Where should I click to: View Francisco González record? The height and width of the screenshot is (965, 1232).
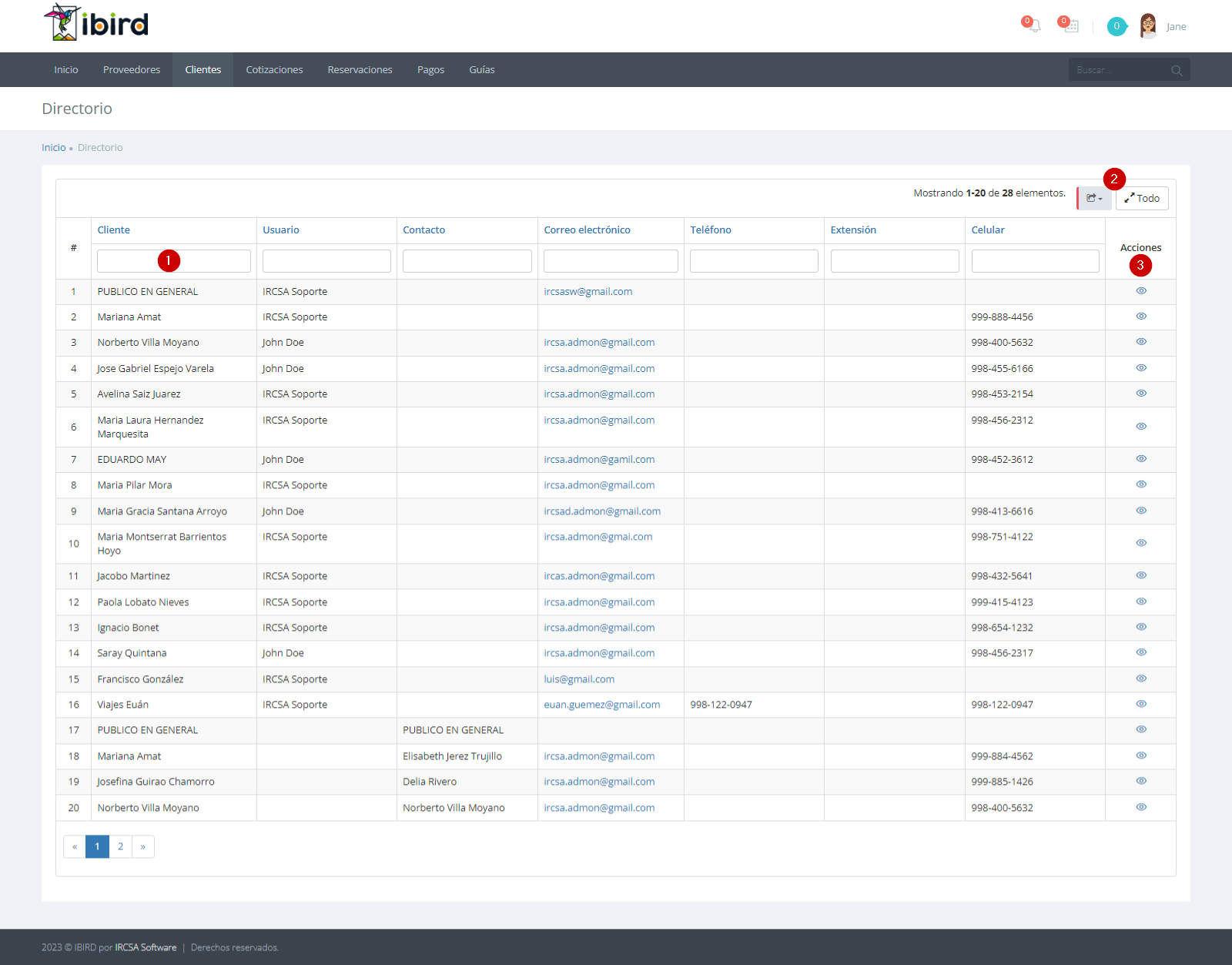click(1141, 679)
